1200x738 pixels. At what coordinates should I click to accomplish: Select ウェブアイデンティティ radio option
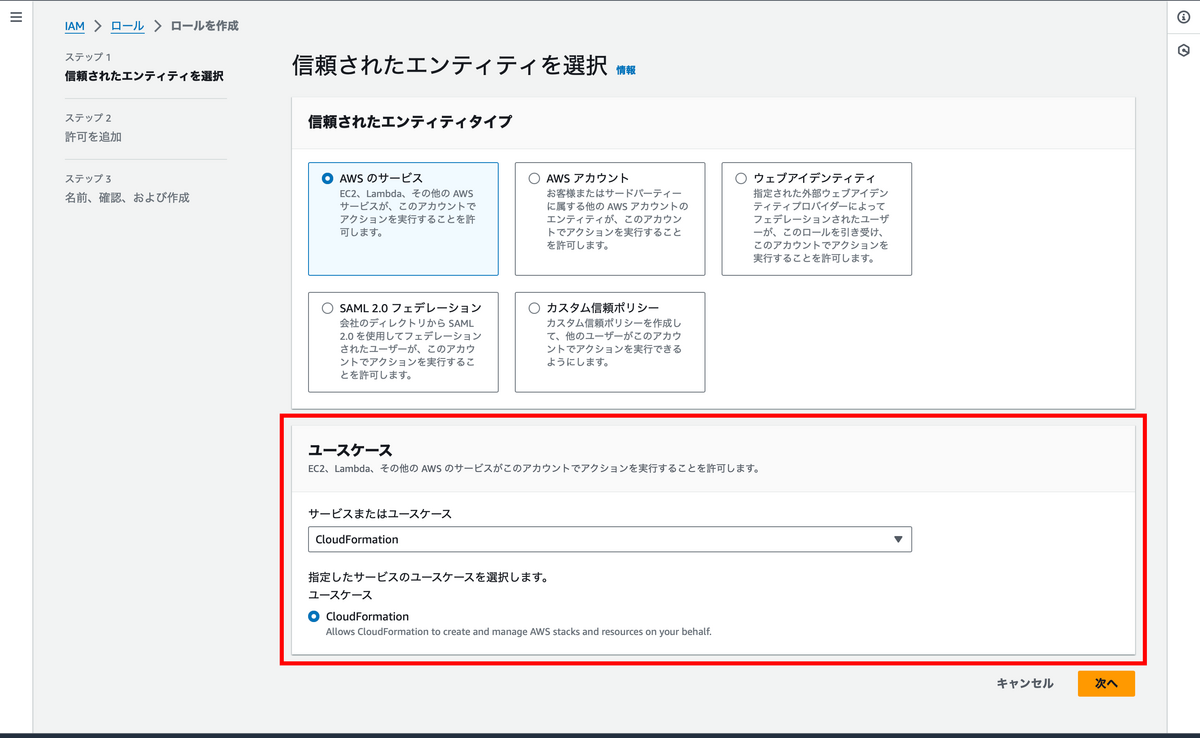(x=741, y=179)
